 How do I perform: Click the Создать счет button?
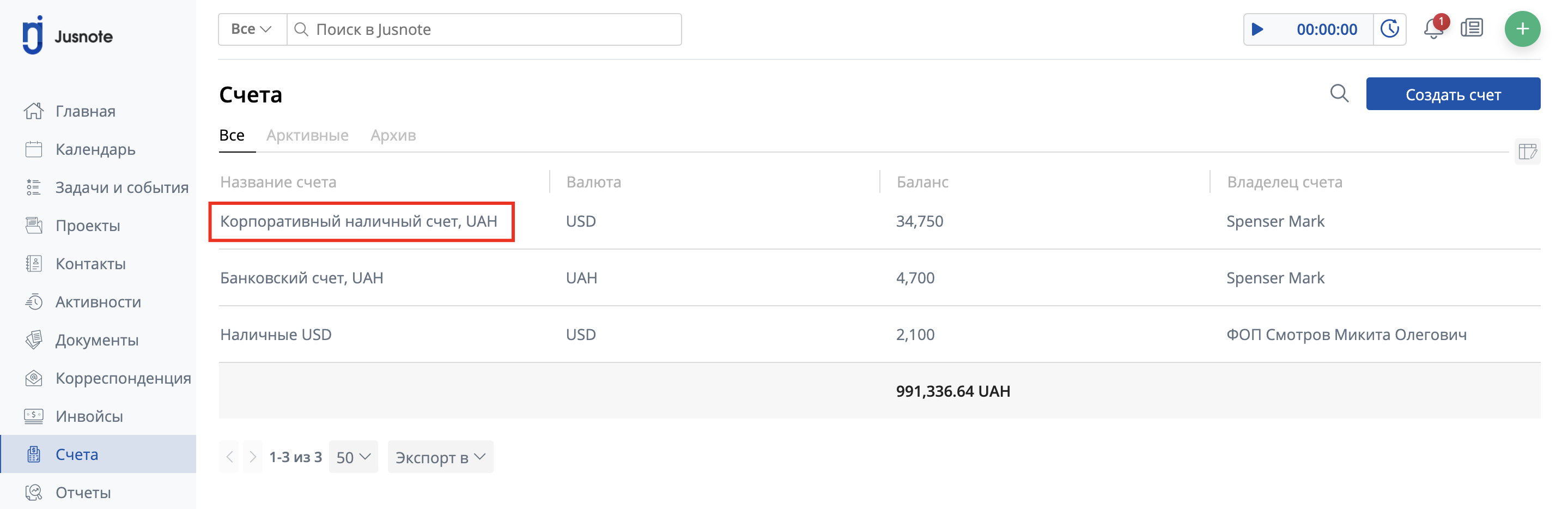(x=1453, y=94)
